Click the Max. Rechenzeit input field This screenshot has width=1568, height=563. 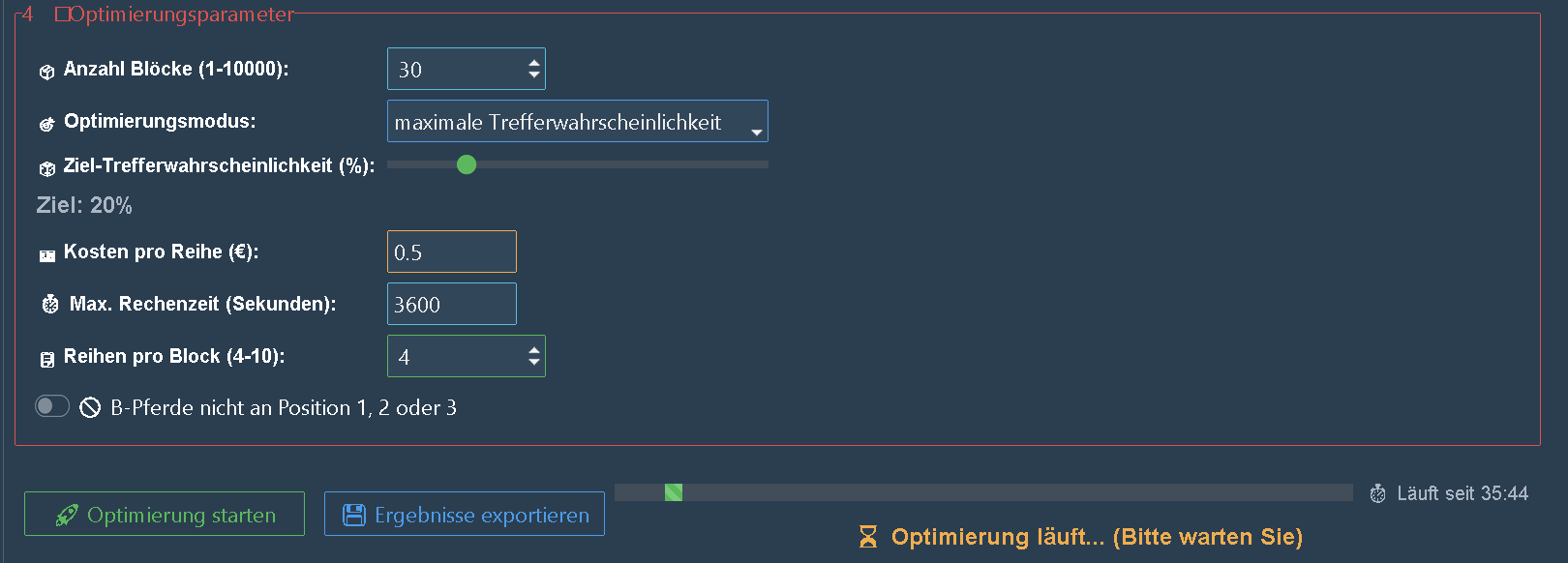coord(451,305)
